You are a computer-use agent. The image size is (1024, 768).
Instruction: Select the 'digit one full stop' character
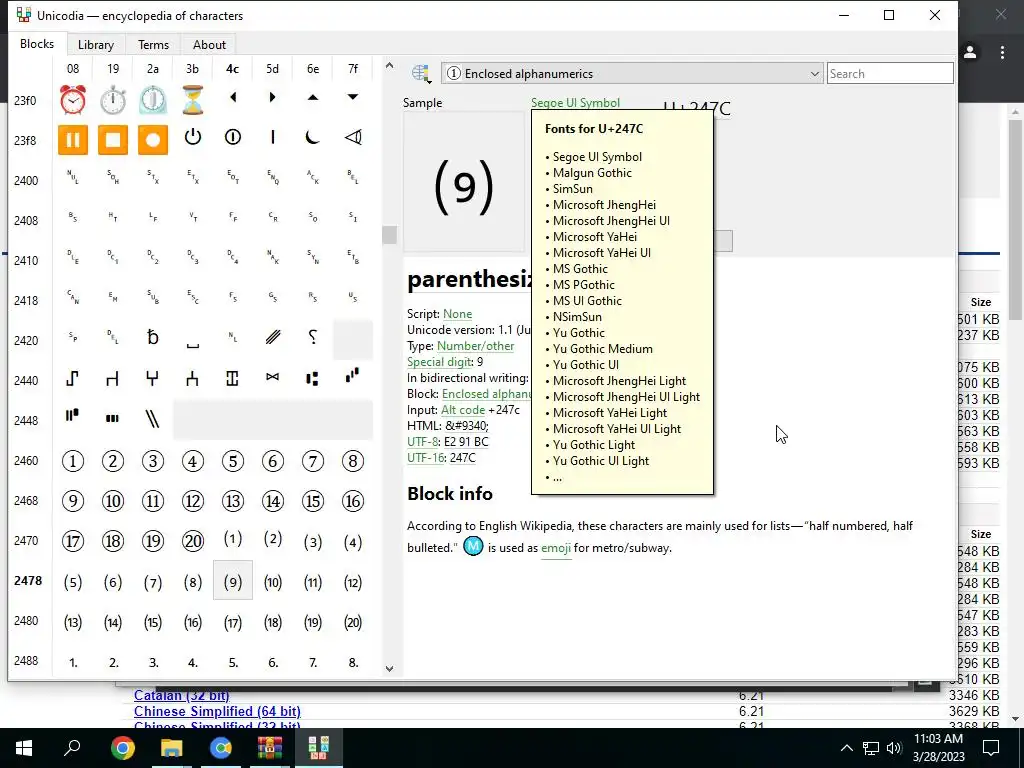(x=73, y=663)
